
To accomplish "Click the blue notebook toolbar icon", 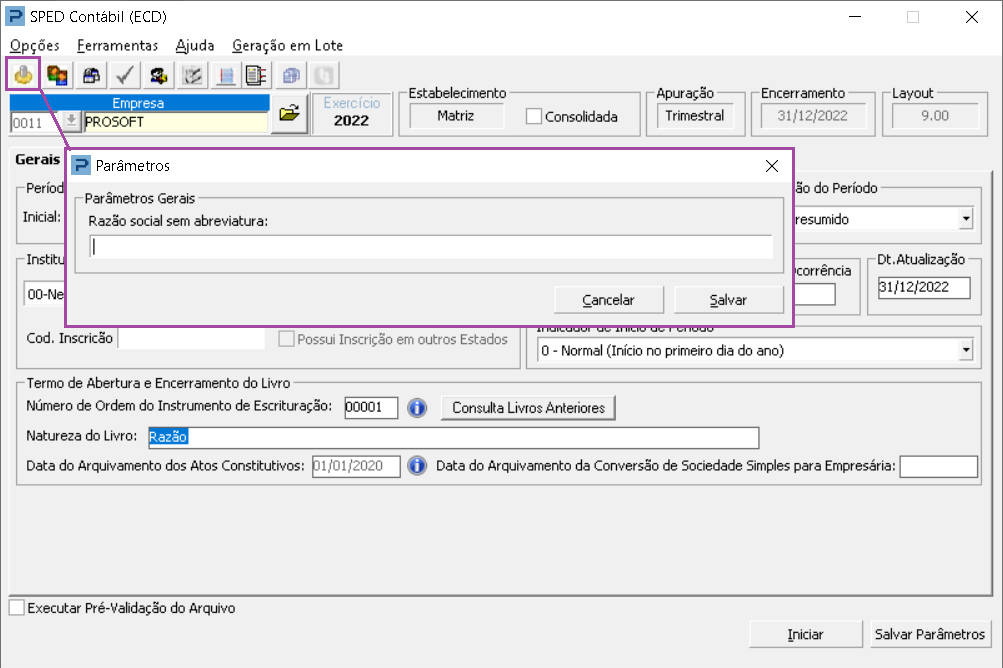I will (226, 75).
